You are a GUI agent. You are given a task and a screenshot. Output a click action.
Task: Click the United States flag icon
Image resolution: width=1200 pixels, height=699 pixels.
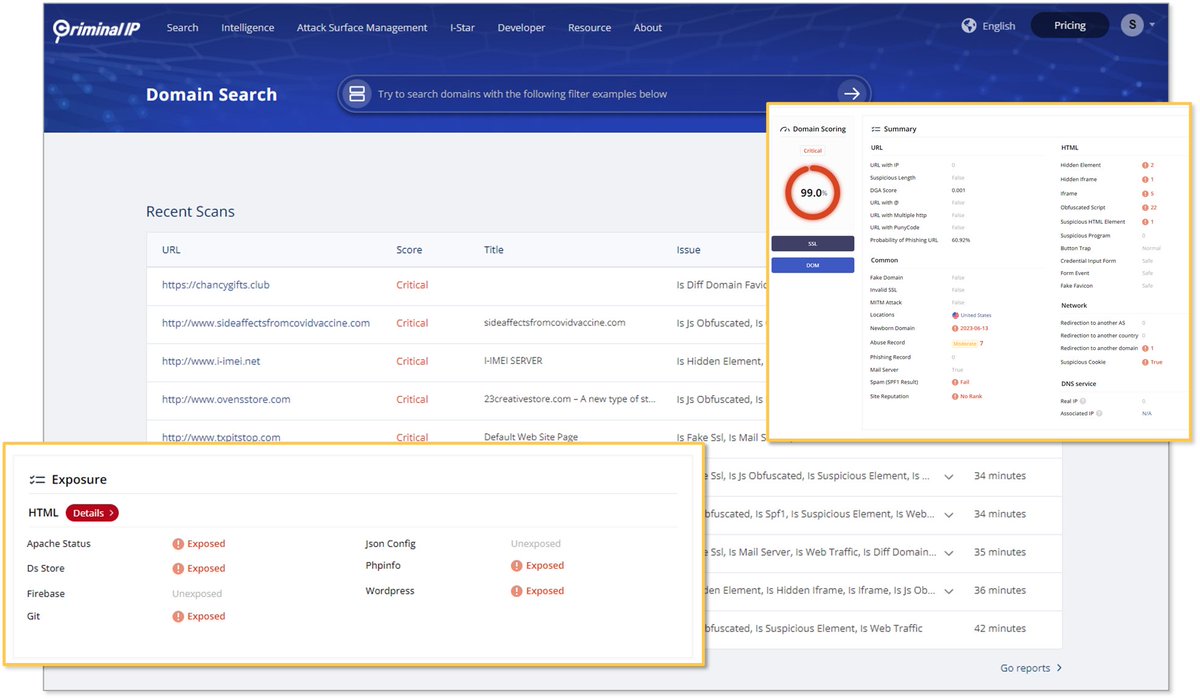coord(955,315)
